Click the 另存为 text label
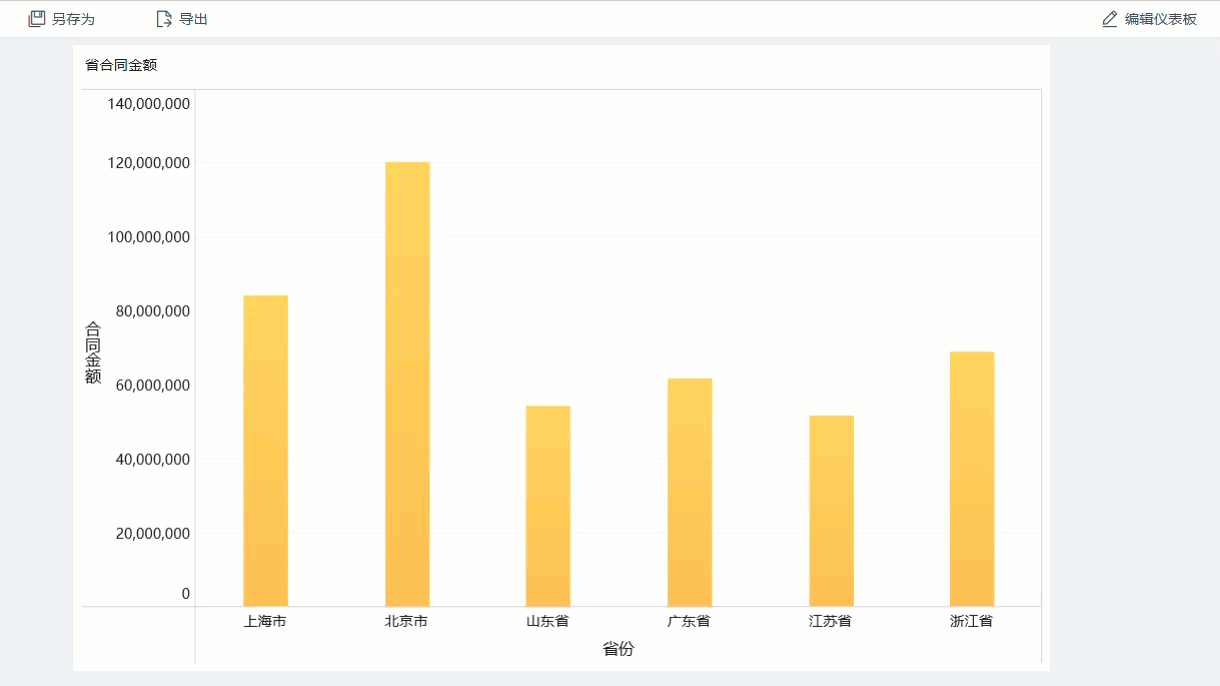1220x686 pixels. 73,19
